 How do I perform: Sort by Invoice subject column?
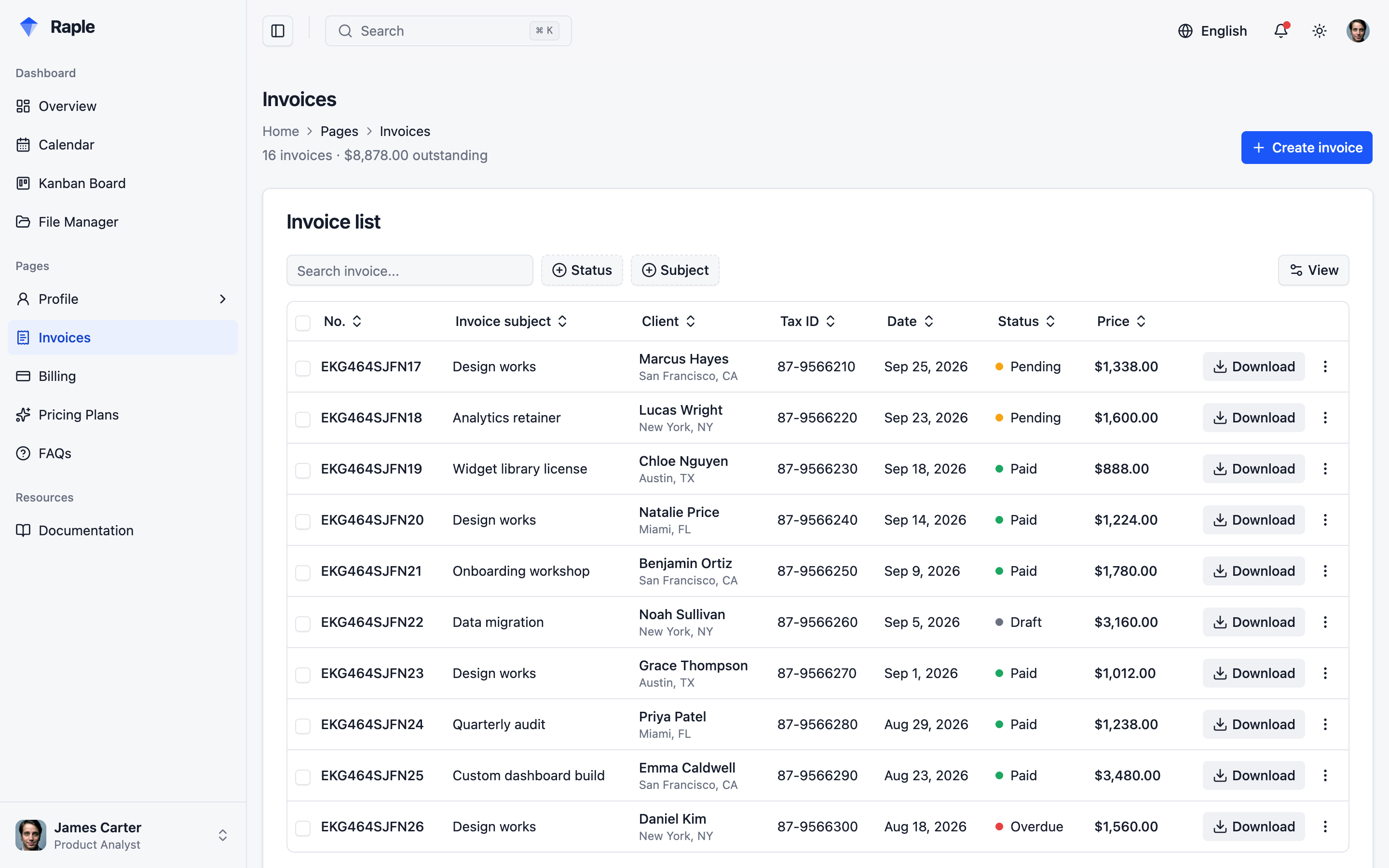(562, 322)
